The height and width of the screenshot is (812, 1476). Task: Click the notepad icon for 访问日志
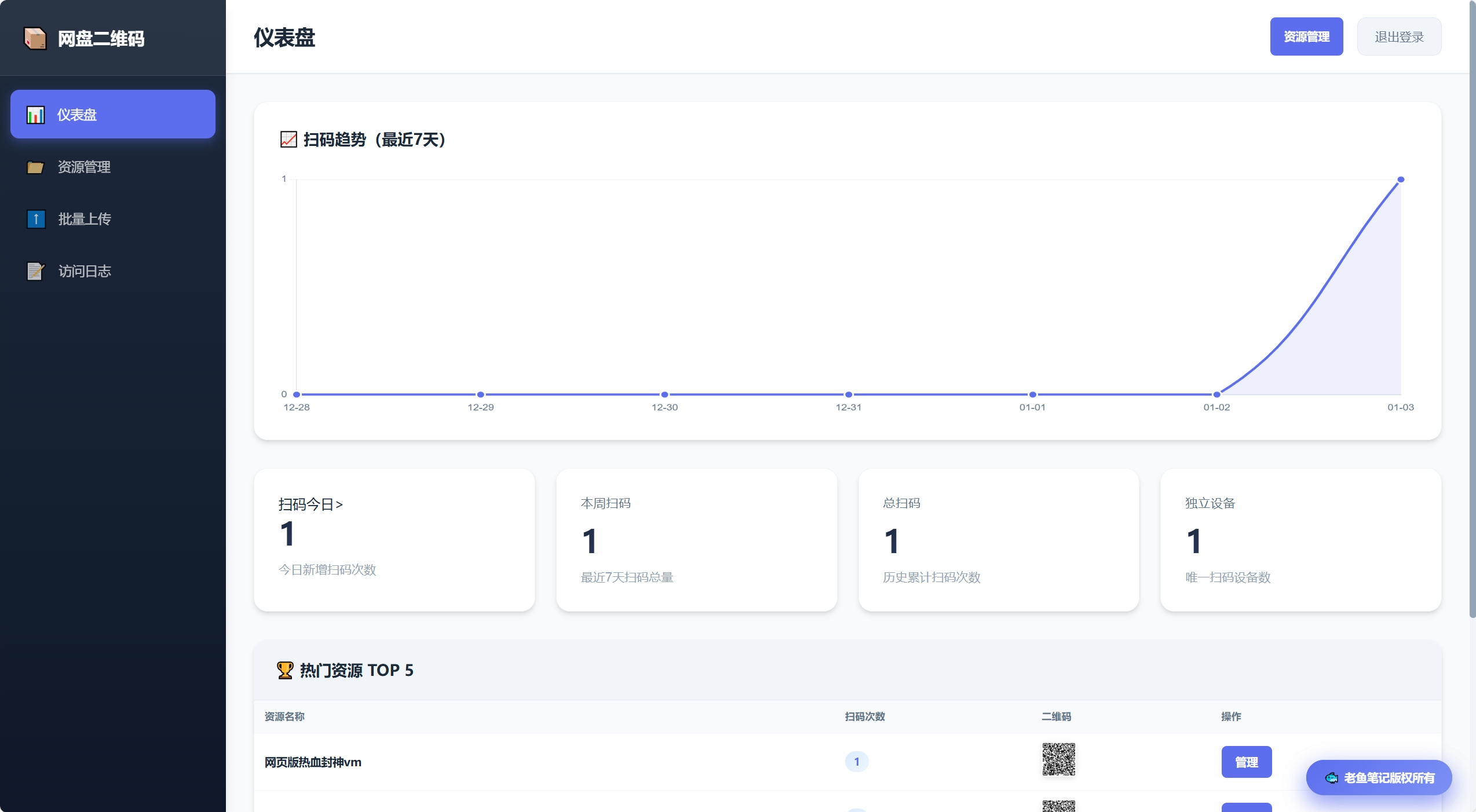click(35, 271)
